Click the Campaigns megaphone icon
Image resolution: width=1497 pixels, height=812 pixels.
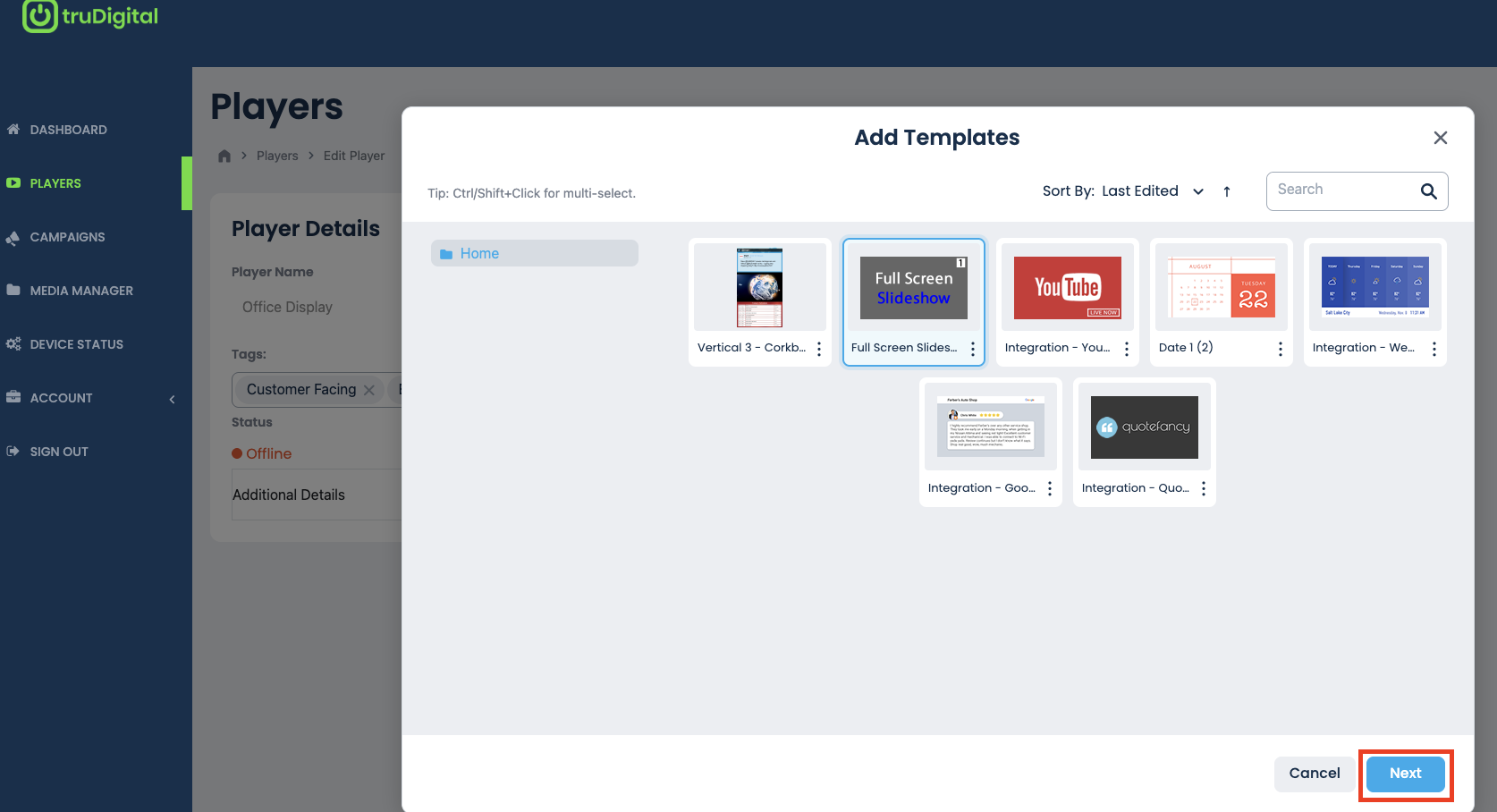click(13, 238)
